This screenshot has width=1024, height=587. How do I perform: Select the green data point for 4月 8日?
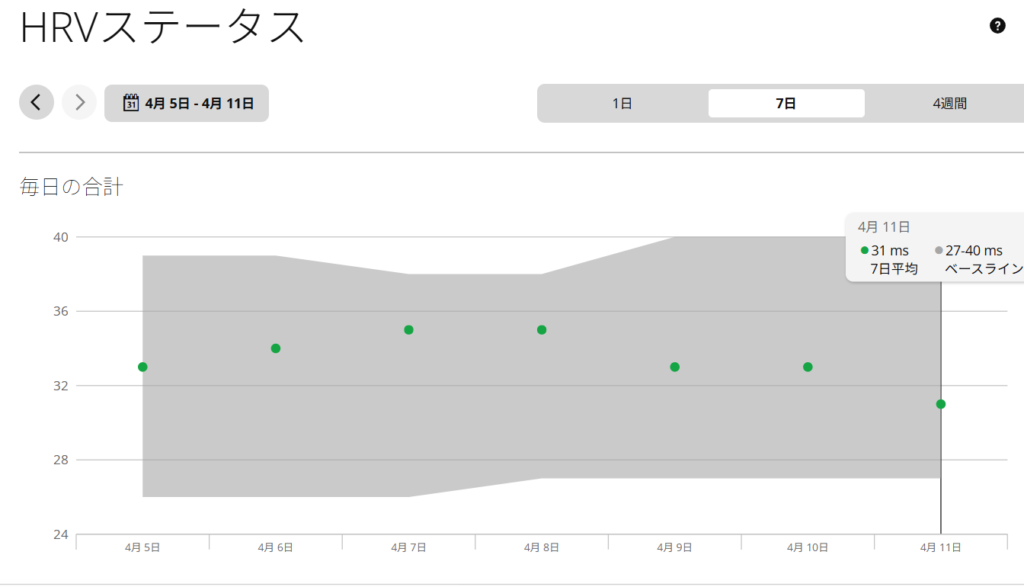pos(542,330)
